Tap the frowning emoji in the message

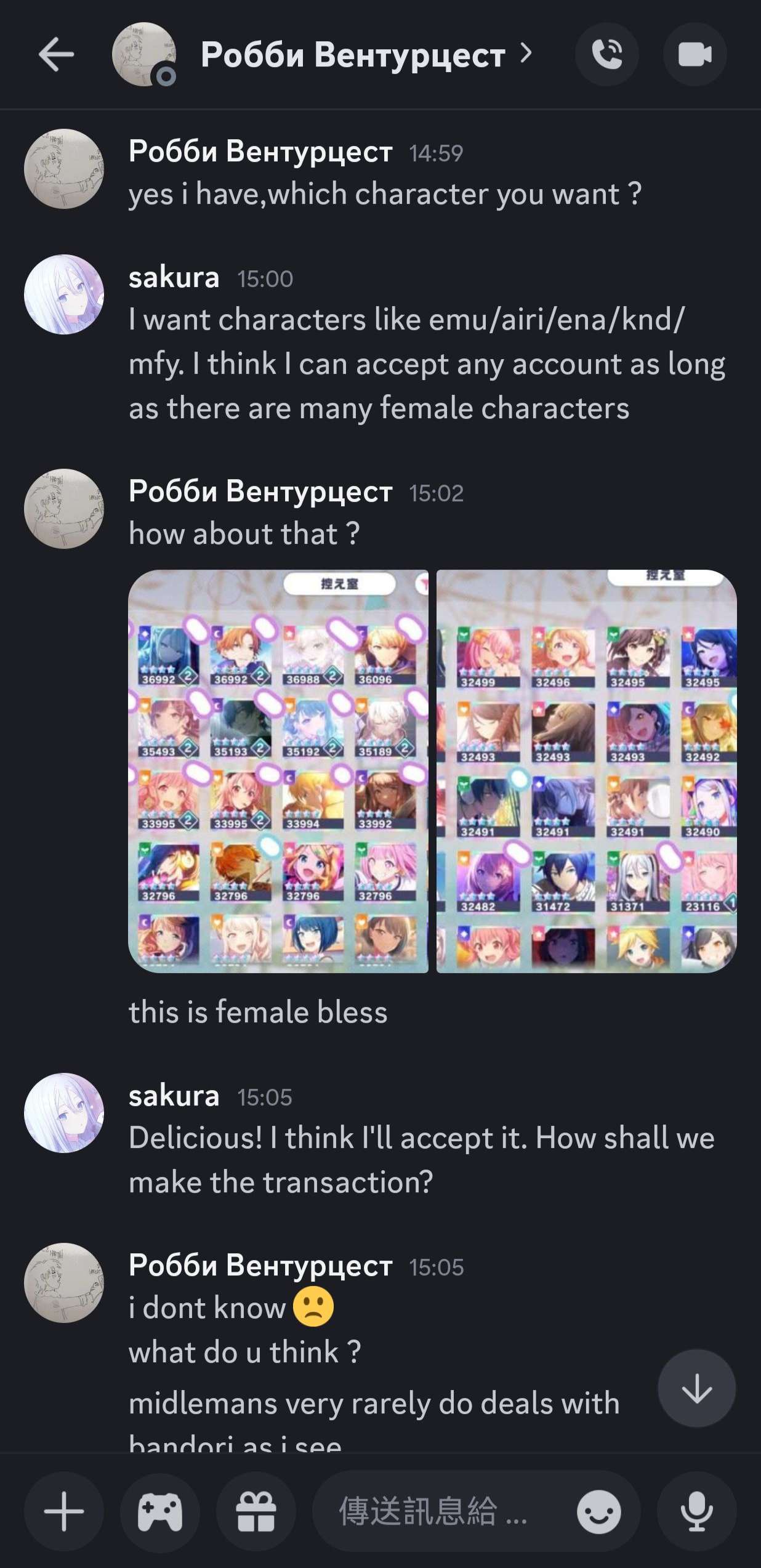click(313, 1306)
